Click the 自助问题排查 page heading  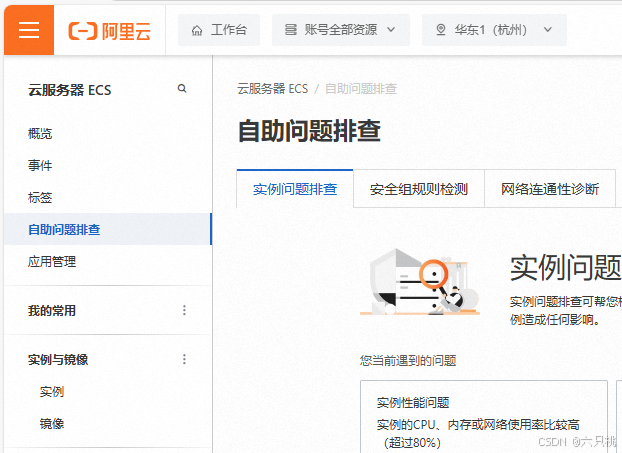309,131
